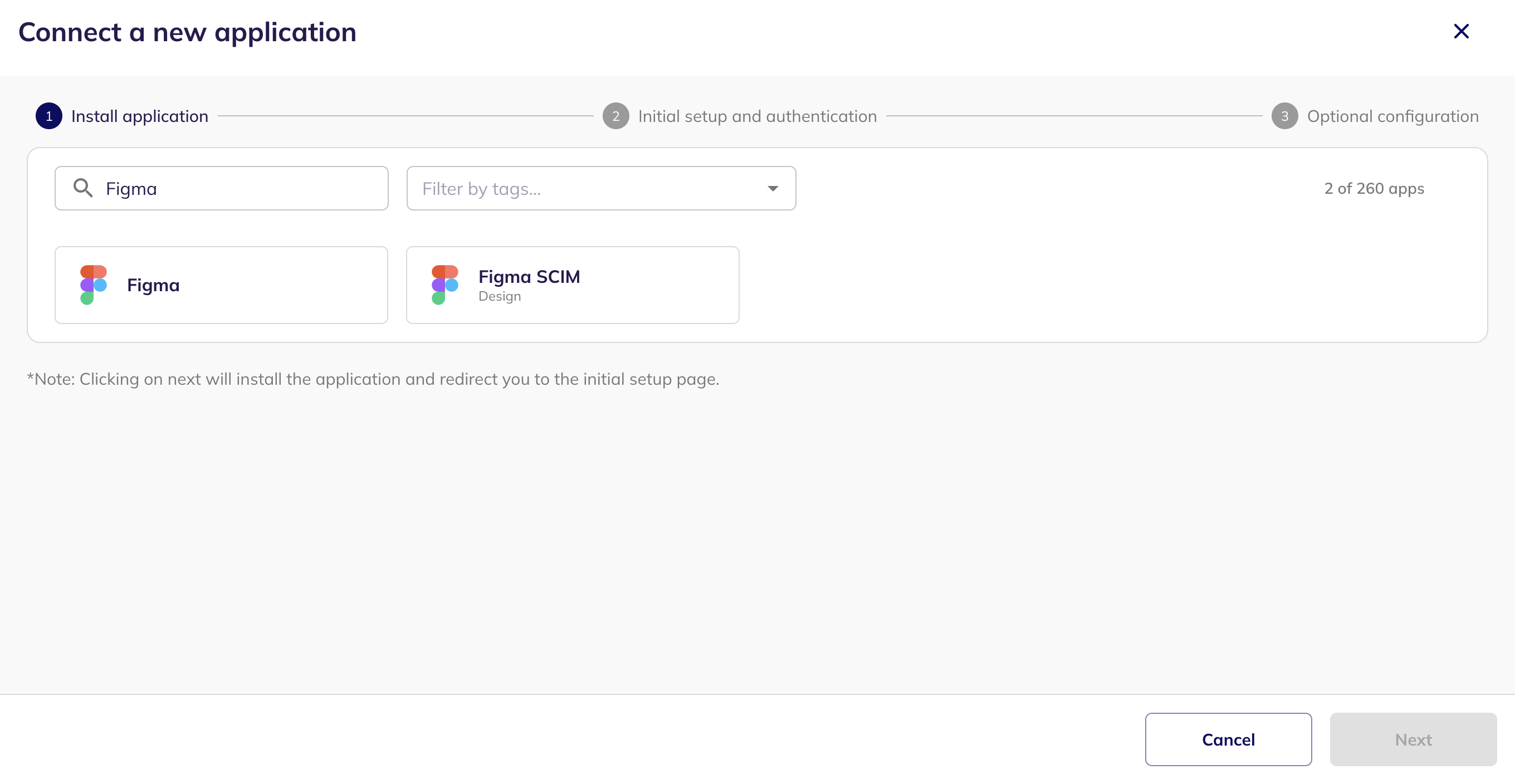Close the Connect a new application dialog
This screenshot has width=1515, height=784.
(x=1461, y=31)
